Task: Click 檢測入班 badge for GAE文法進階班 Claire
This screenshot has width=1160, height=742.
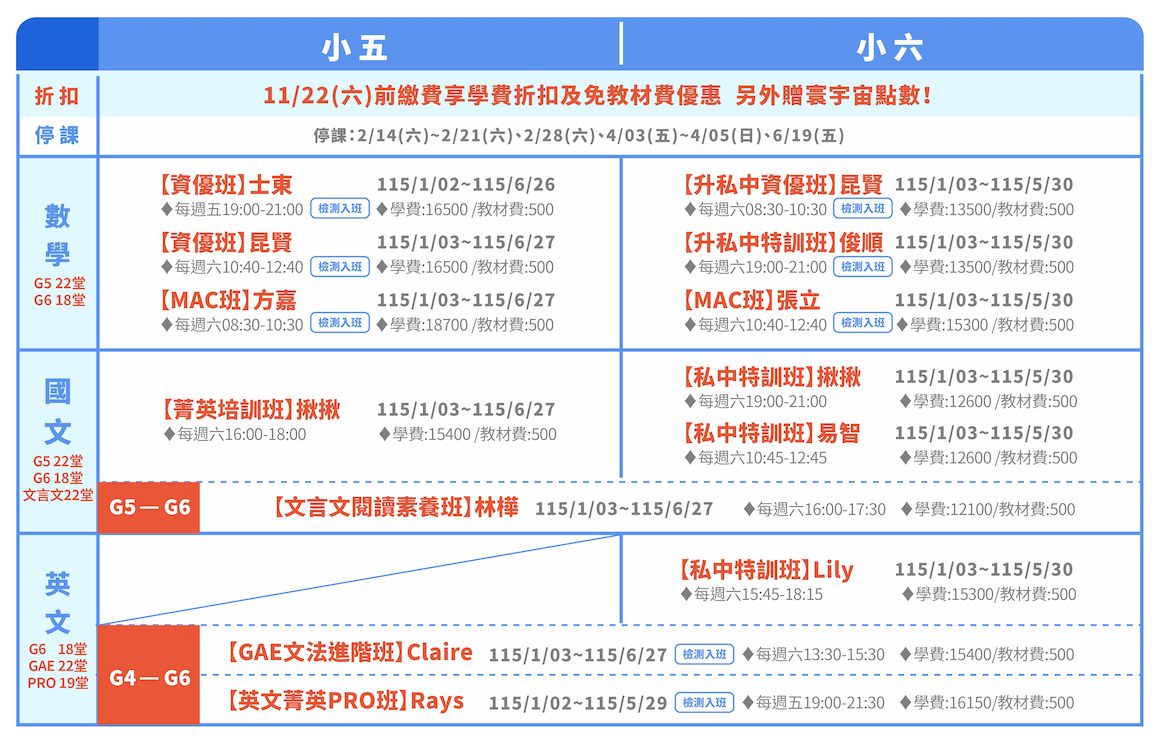Action: [x=704, y=655]
